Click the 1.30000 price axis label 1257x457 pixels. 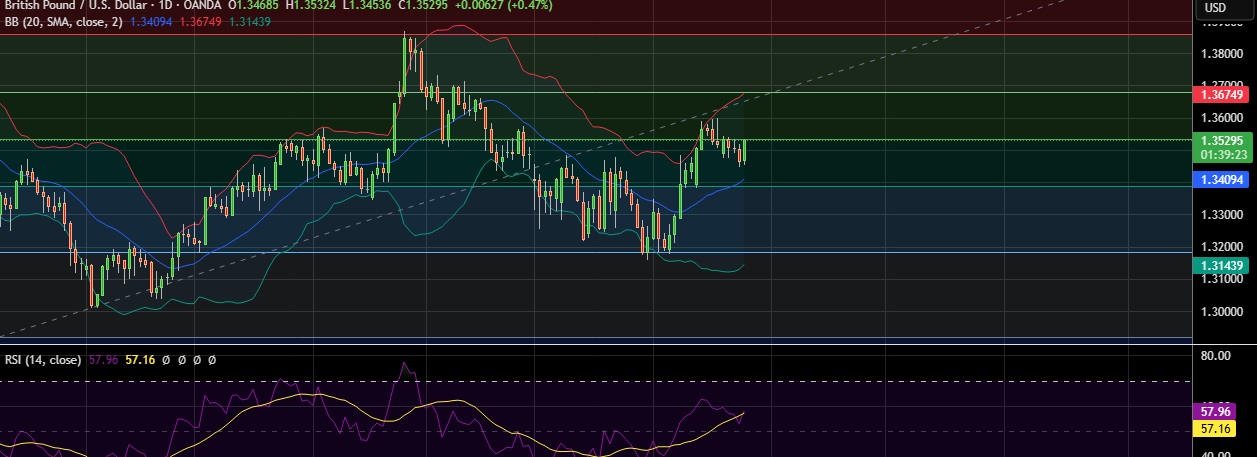coord(1222,312)
